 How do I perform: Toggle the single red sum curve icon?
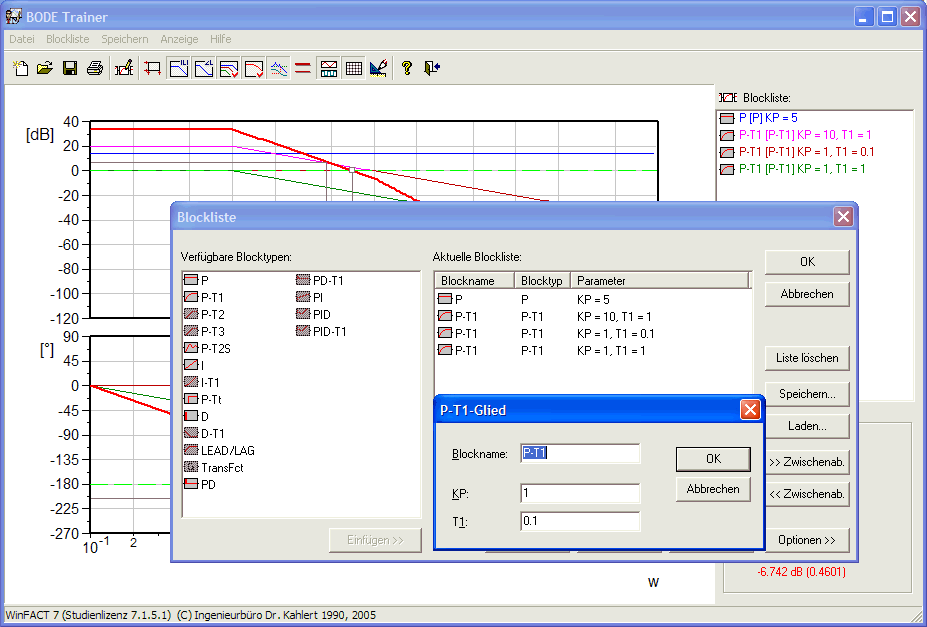pos(254,68)
